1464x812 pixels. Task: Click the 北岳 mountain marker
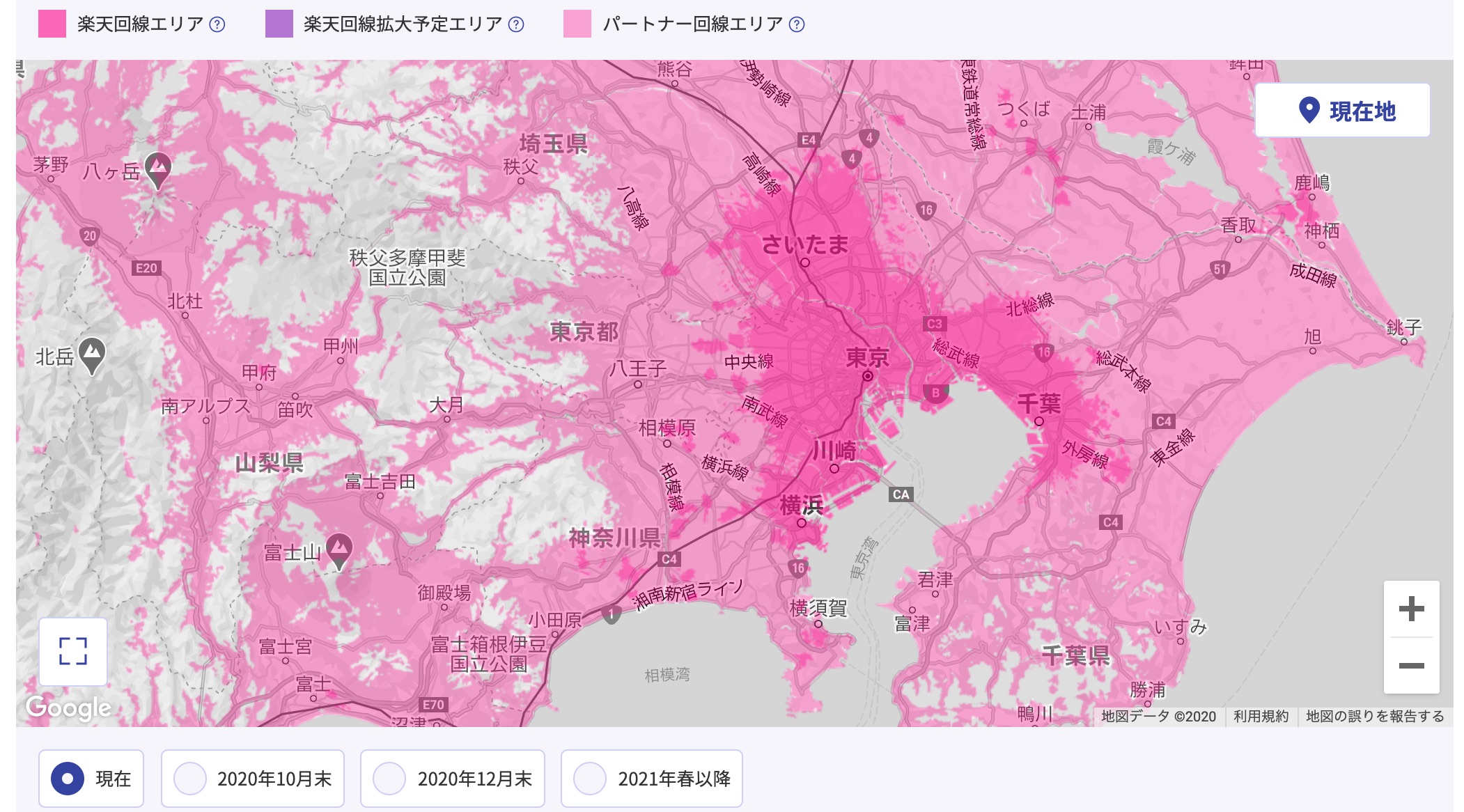92,356
